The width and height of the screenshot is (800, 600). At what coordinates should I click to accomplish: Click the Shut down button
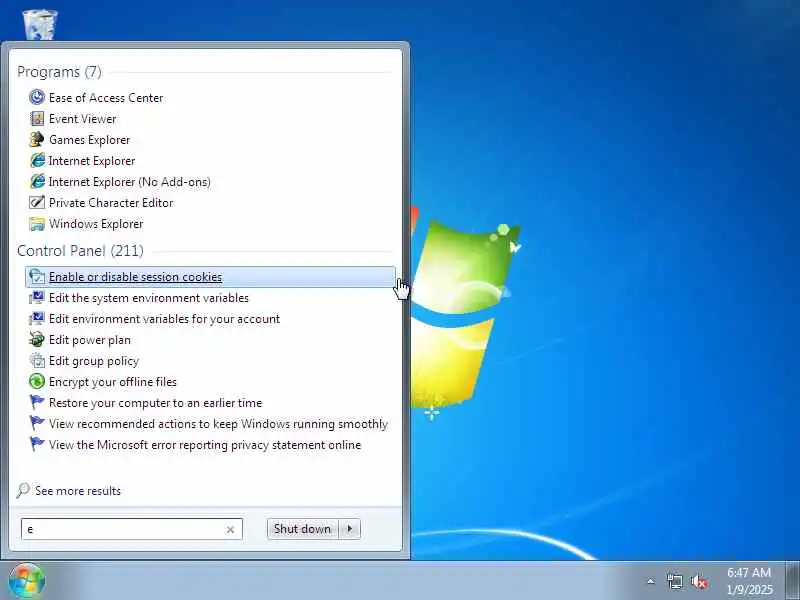point(303,529)
